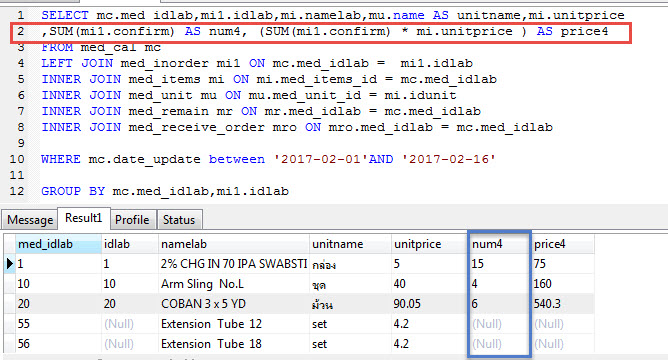Select the 'COBAN 3 x 5 YD' cell
Image resolution: width=668 pixels, height=360 pixels.
pos(234,304)
